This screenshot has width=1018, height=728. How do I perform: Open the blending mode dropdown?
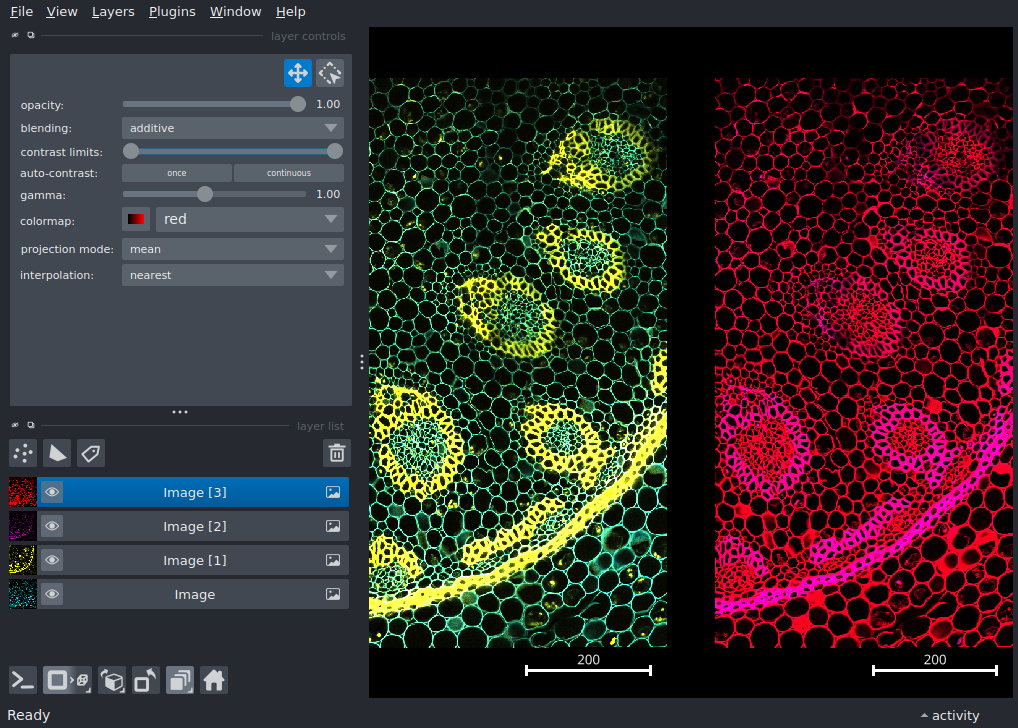pyautogui.click(x=232, y=128)
